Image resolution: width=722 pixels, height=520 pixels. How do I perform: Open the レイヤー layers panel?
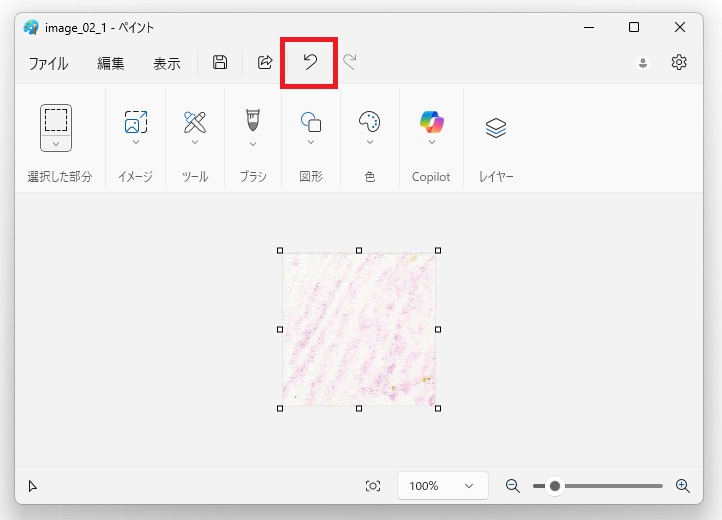(496, 128)
